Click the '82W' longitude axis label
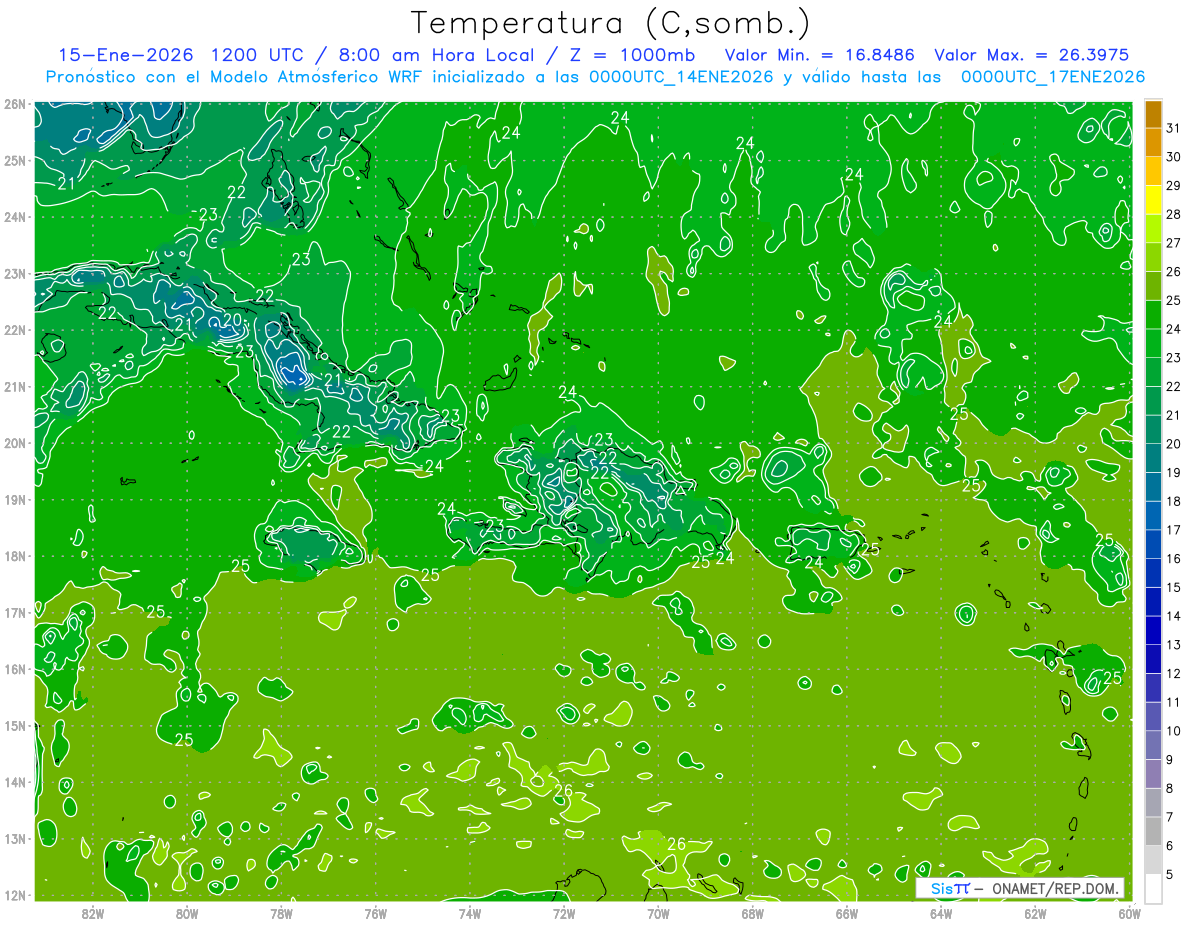The width and height of the screenshot is (1200, 927). click(x=92, y=913)
